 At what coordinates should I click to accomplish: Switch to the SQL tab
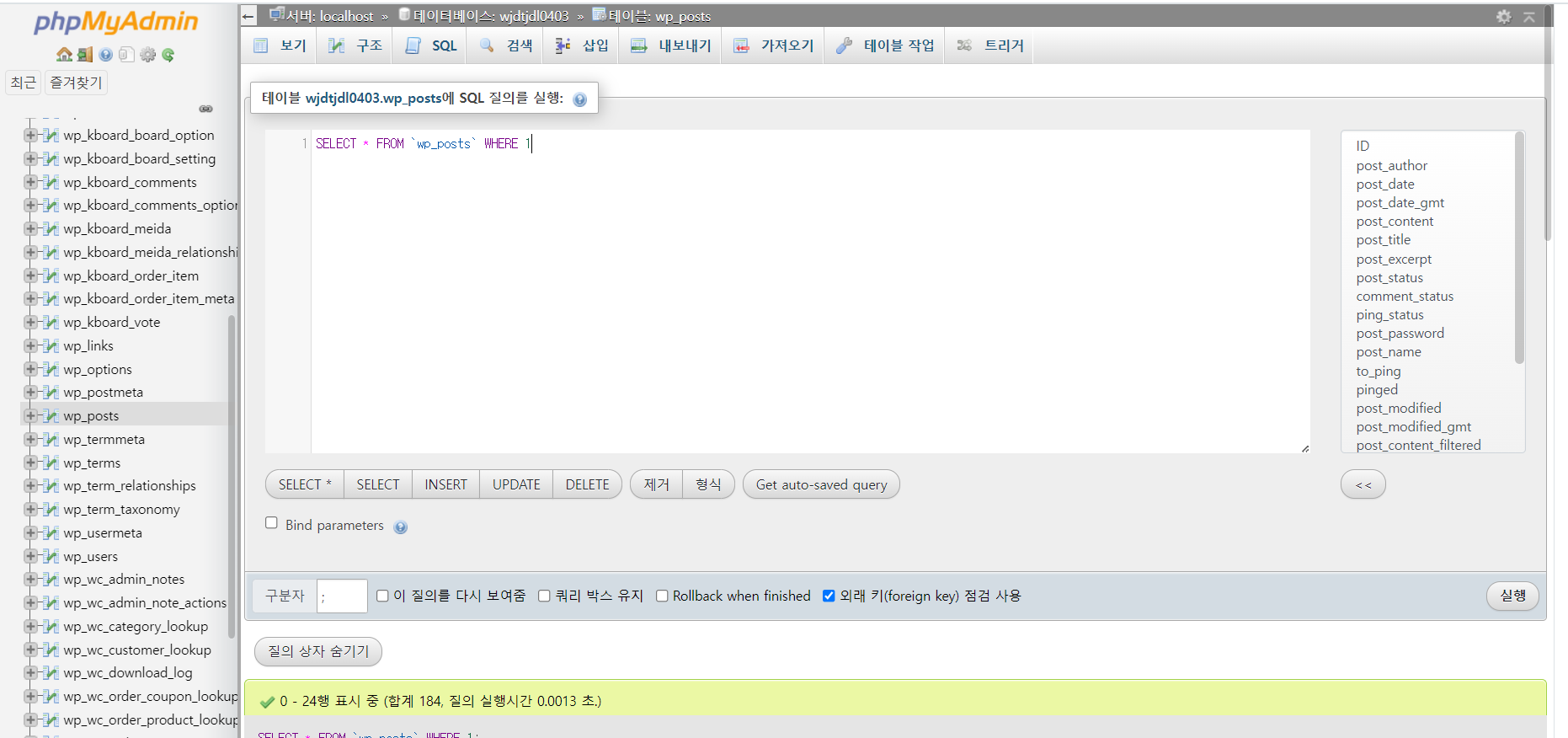[x=430, y=45]
